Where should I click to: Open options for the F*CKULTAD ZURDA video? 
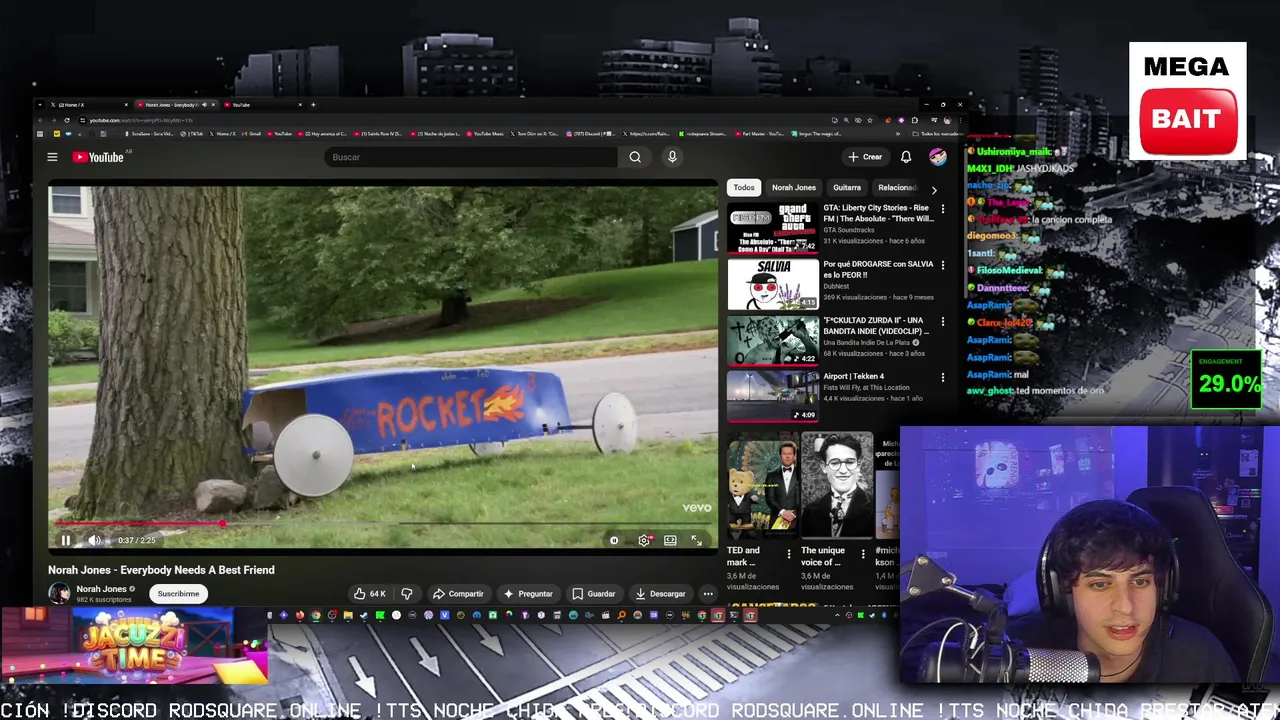pos(942,321)
